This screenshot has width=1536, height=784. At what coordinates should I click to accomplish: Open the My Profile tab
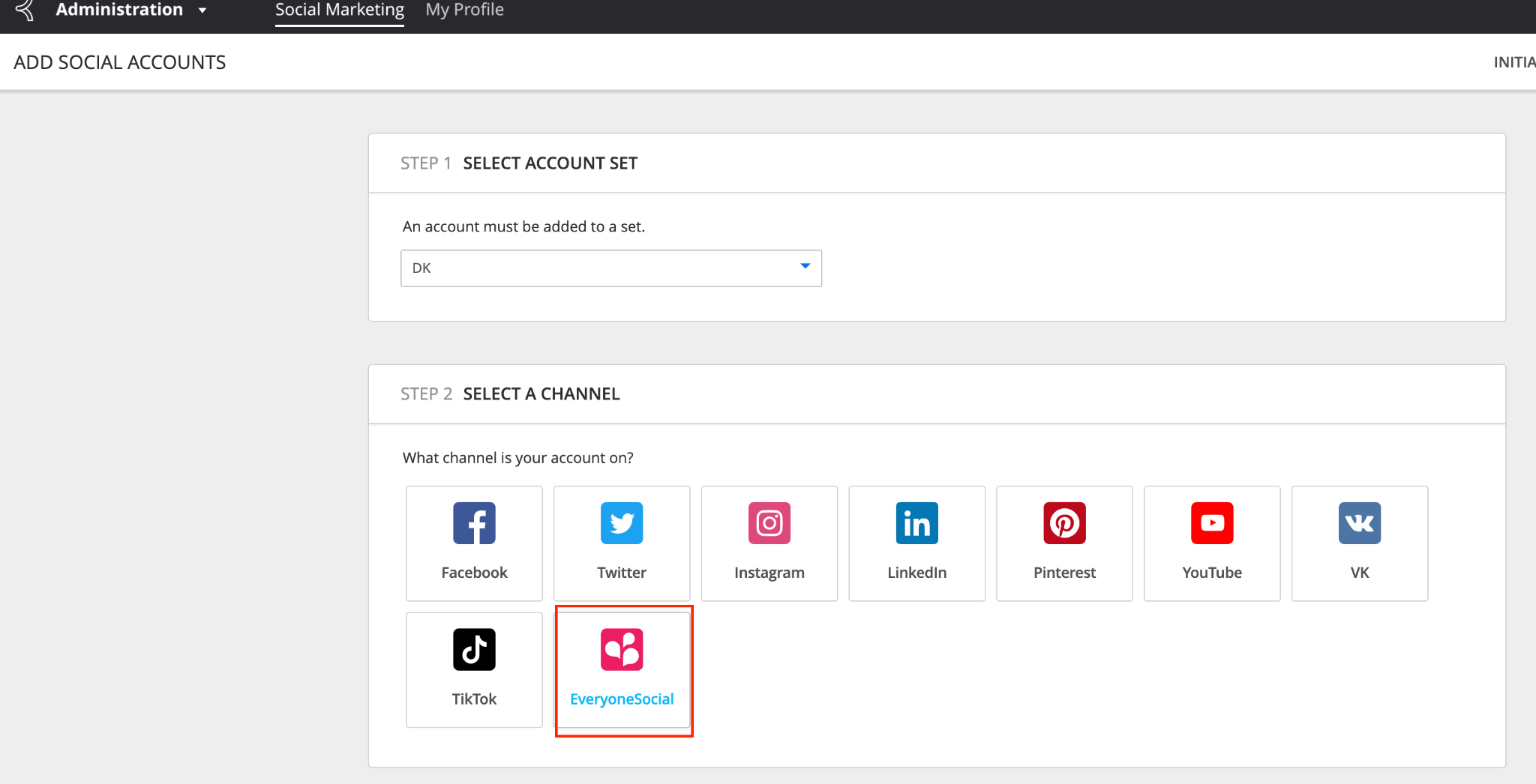[463, 10]
